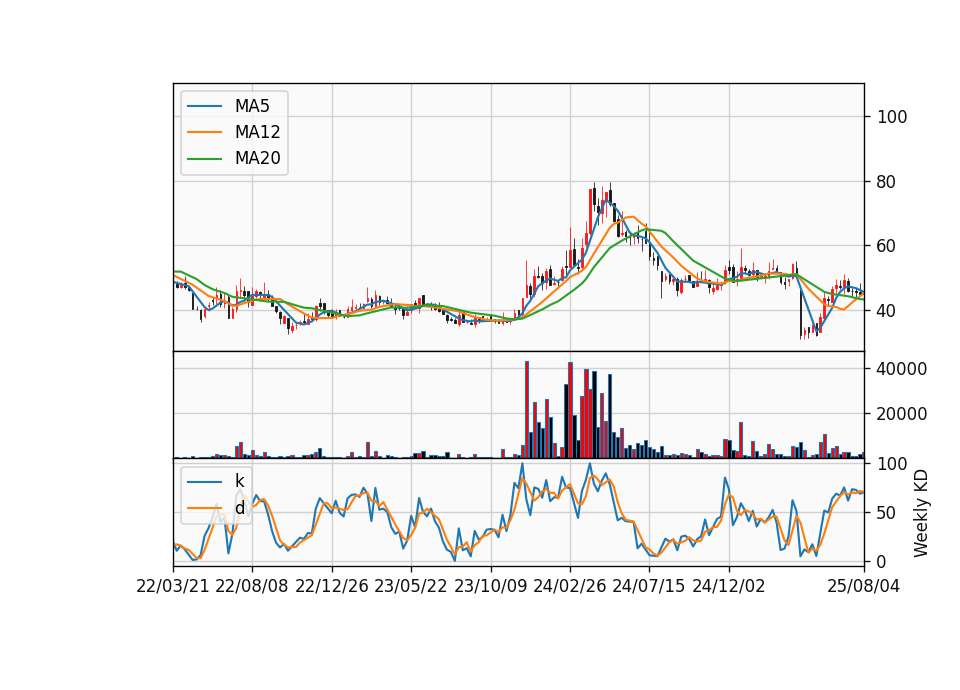
Task: Click the 24/02/26 date tick label
Action: tap(569, 586)
